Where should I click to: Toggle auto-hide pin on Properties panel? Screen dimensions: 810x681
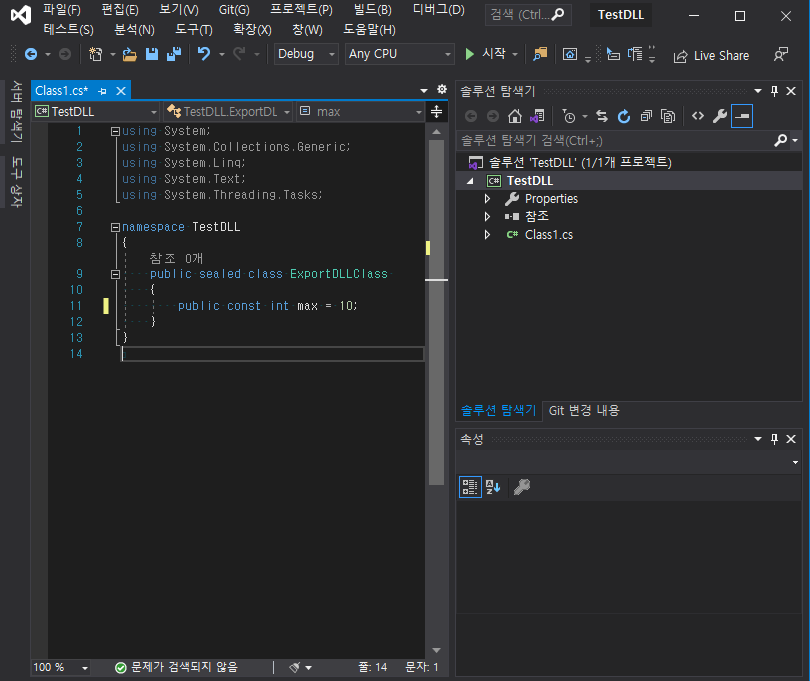pyautogui.click(x=774, y=439)
